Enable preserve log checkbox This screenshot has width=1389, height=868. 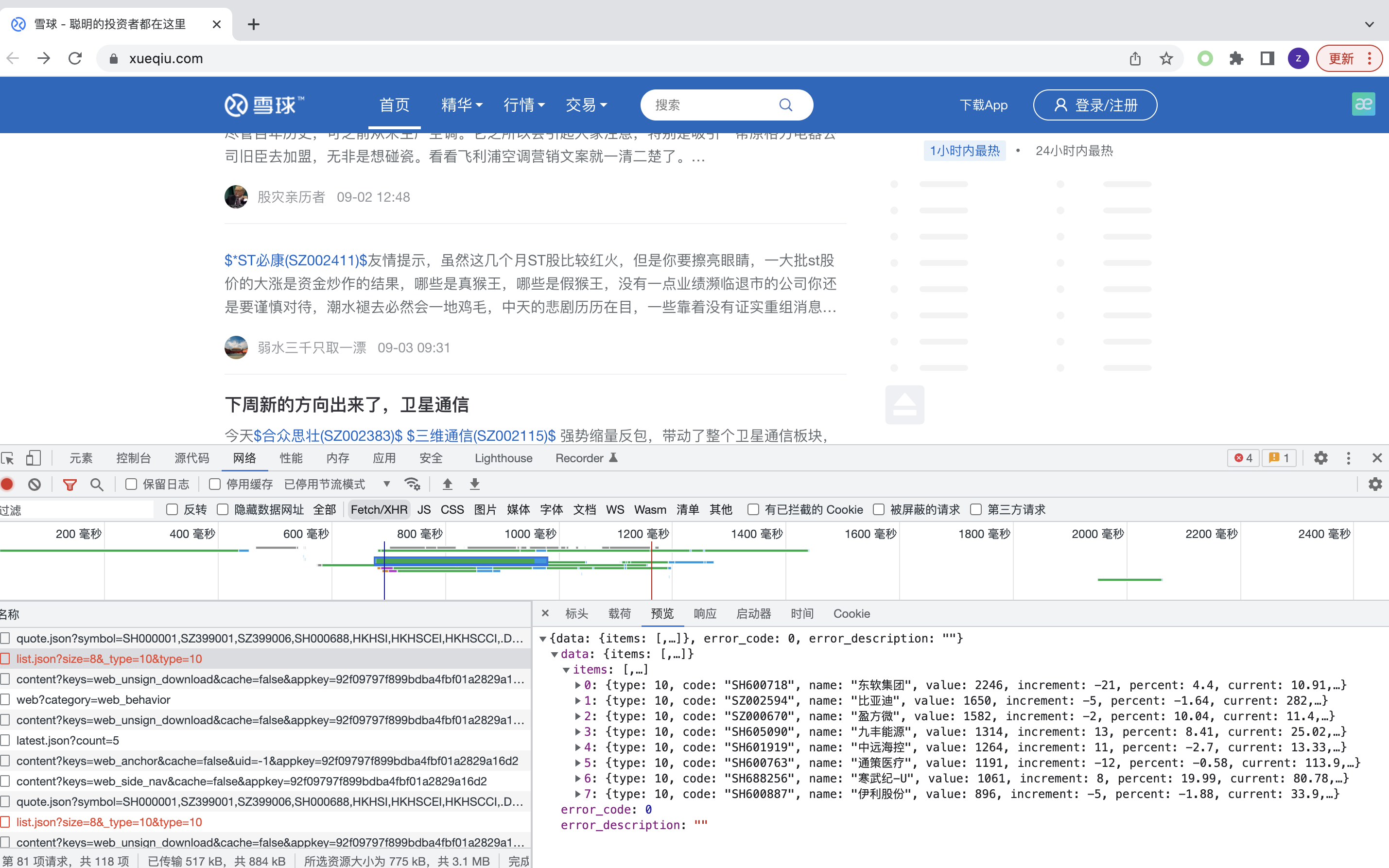(x=131, y=485)
